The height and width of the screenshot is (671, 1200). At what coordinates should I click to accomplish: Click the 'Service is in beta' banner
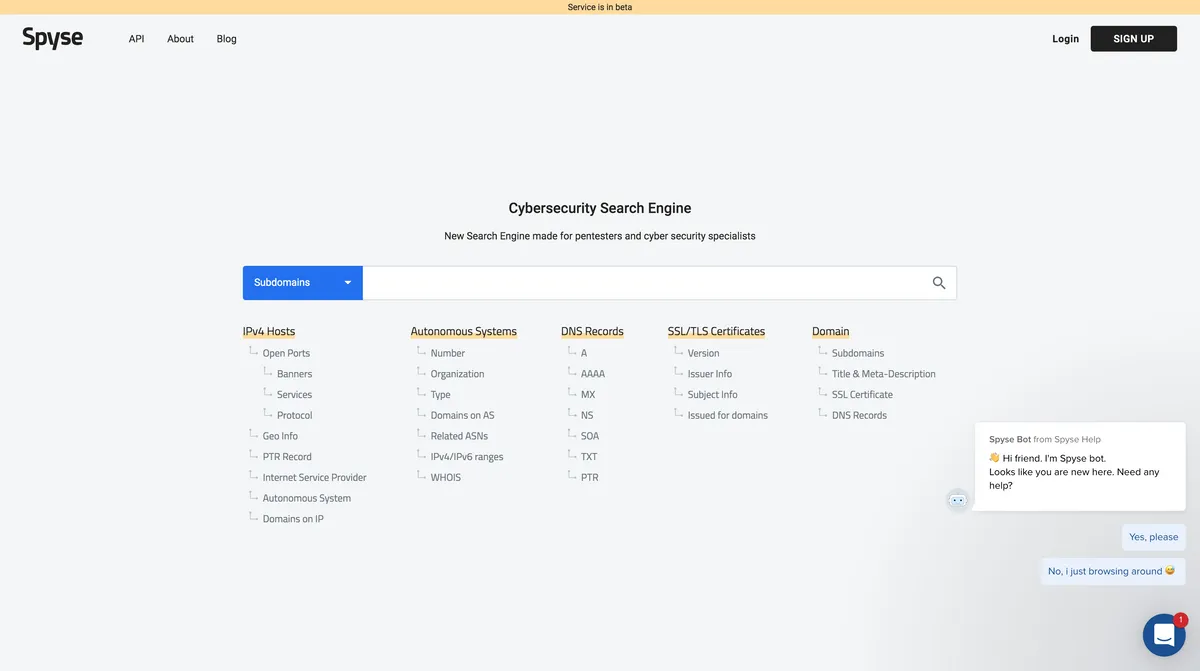(x=600, y=7)
